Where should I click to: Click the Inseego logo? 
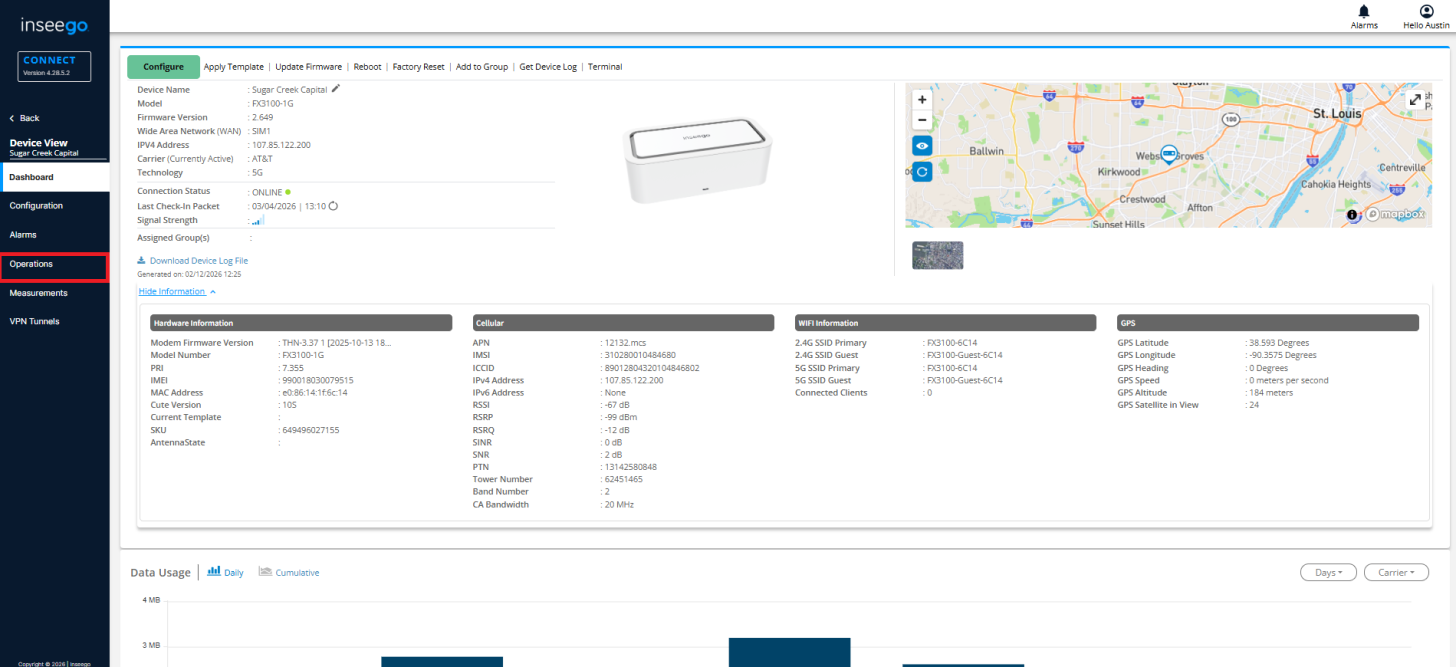55,26
